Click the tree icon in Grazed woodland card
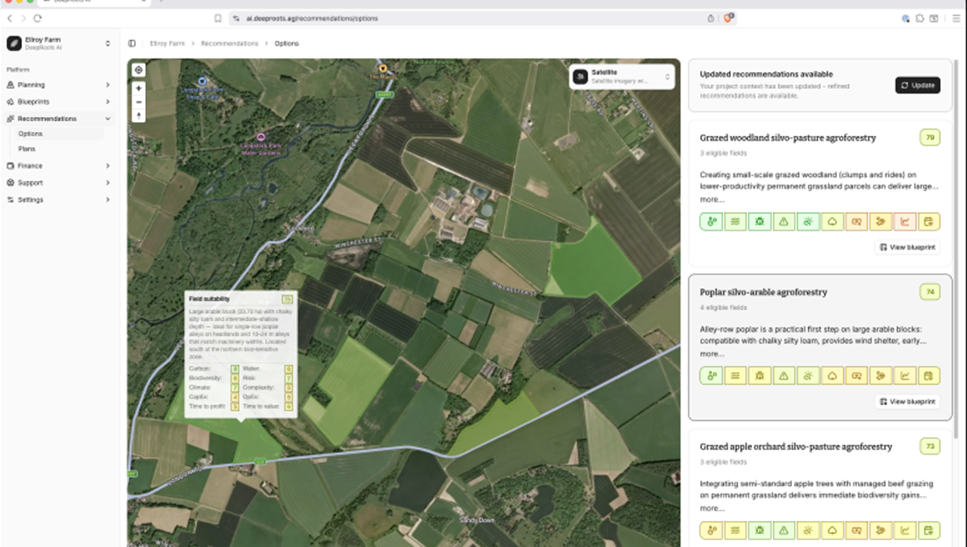Viewport: 967px width, 547px height. [832, 222]
